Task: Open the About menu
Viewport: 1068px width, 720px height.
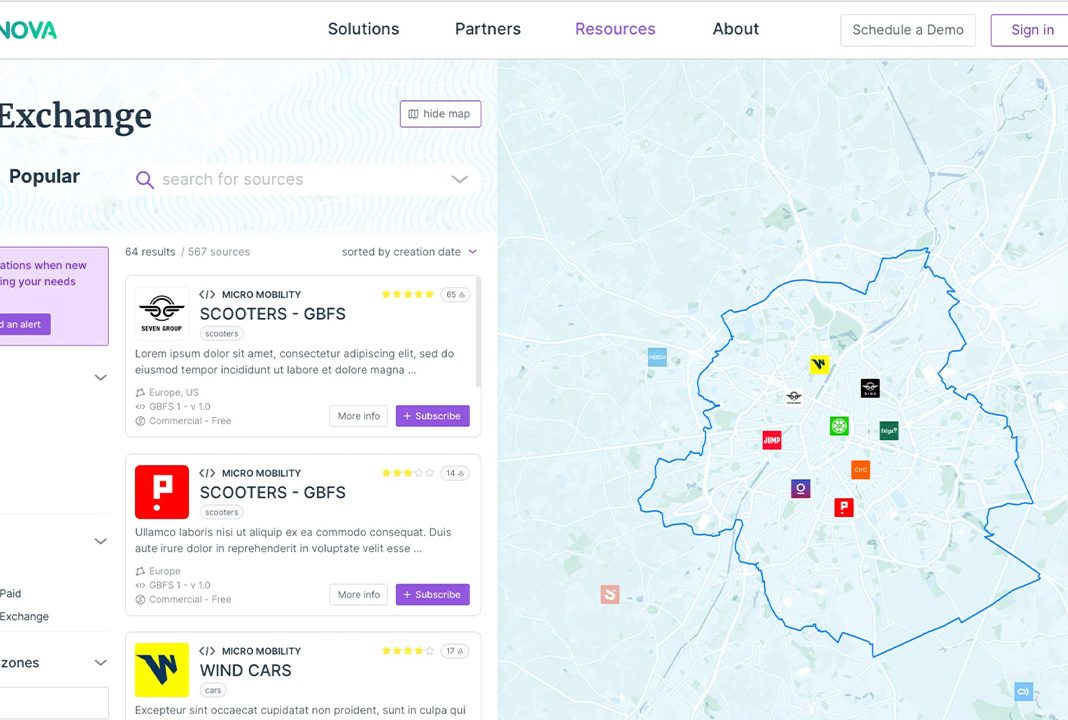Action: [736, 29]
